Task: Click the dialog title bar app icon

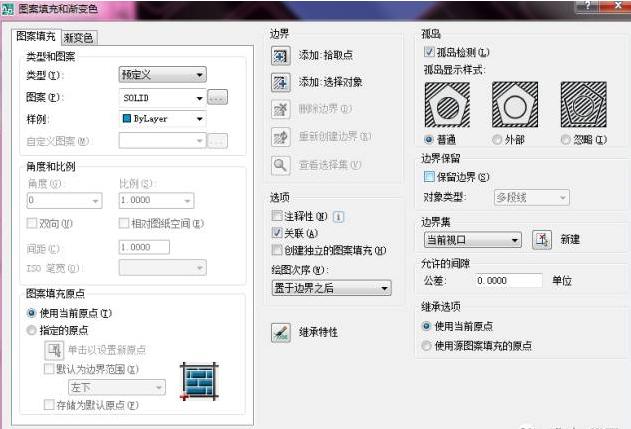Action: coord(7,9)
